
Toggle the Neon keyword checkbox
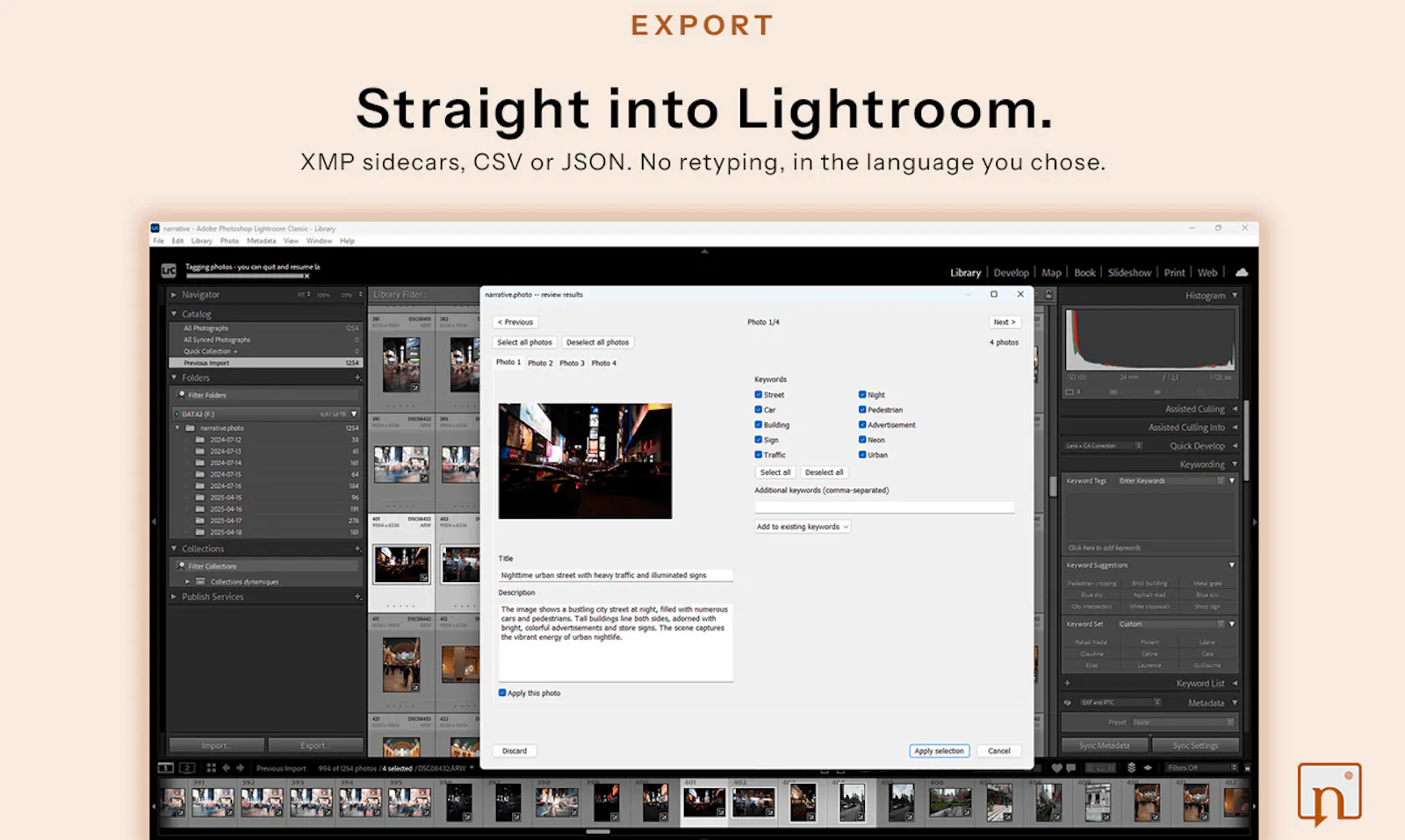[x=862, y=439]
